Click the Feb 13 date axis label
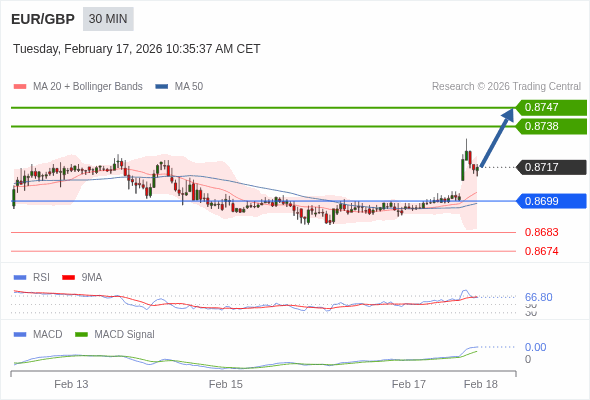The height and width of the screenshot is (400, 590). (71, 384)
